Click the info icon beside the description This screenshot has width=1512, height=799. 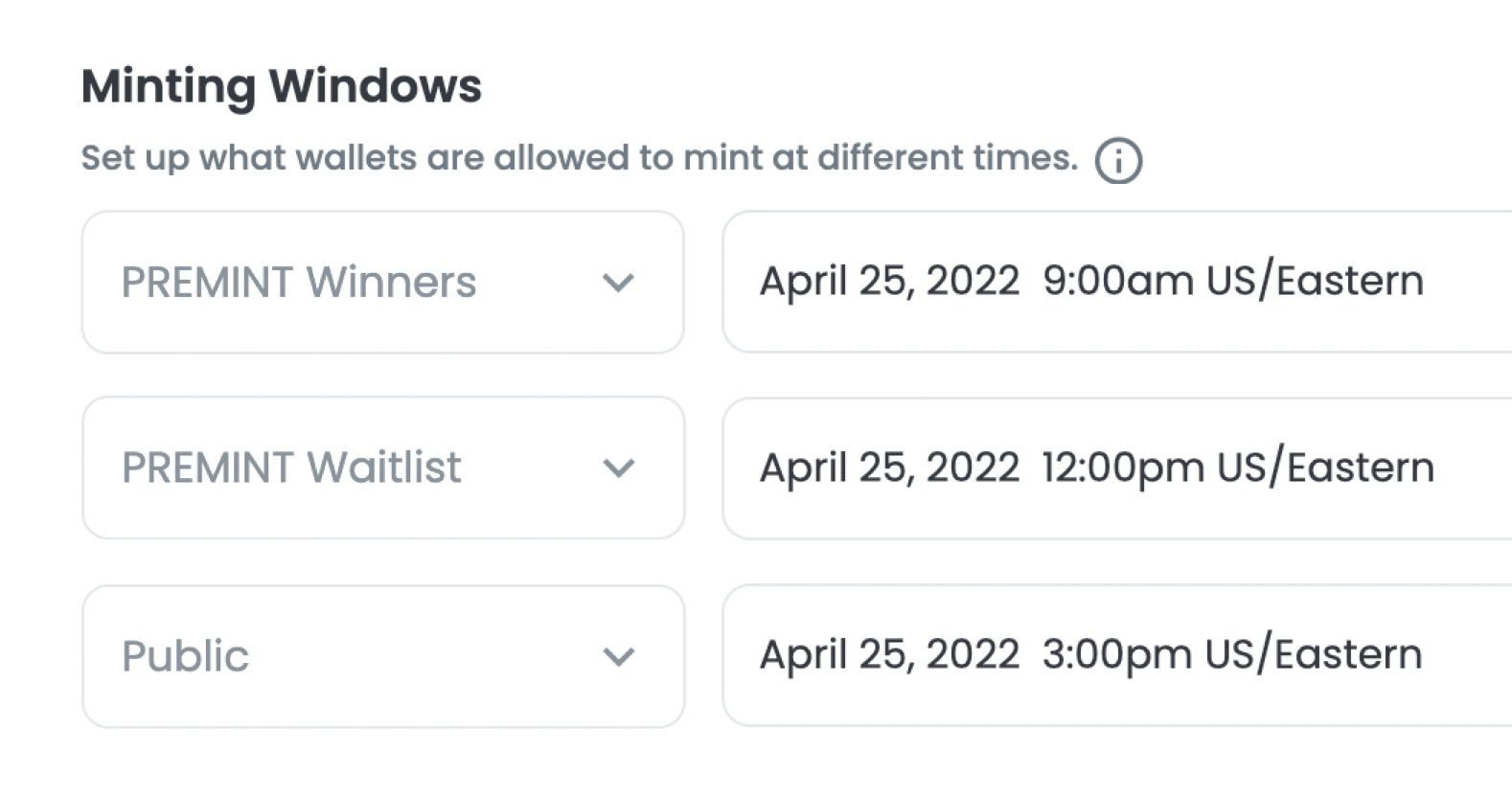pos(1118,160)
